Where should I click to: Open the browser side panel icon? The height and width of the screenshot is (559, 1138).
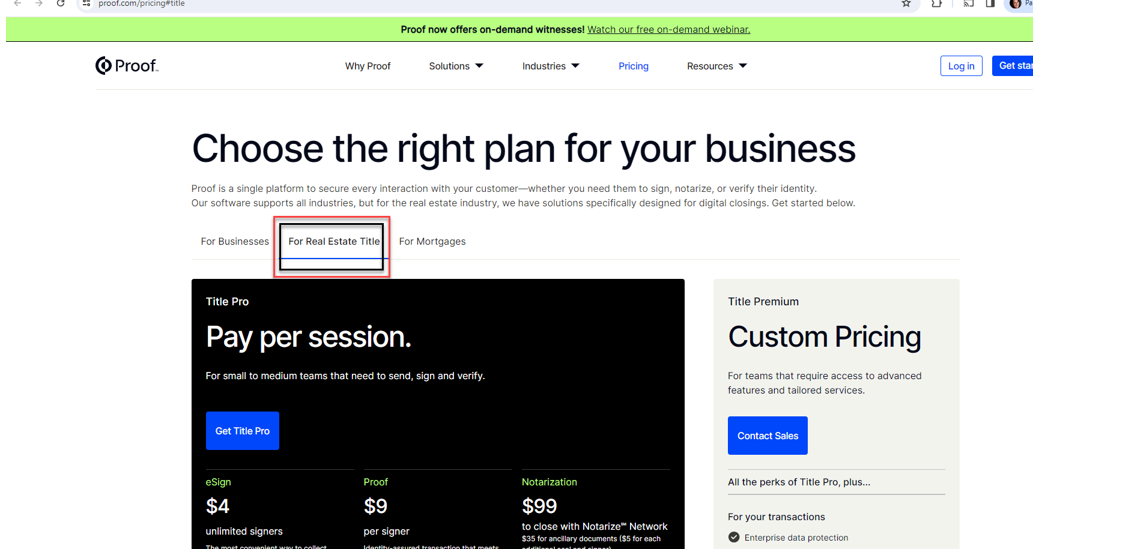click(990, 4)
